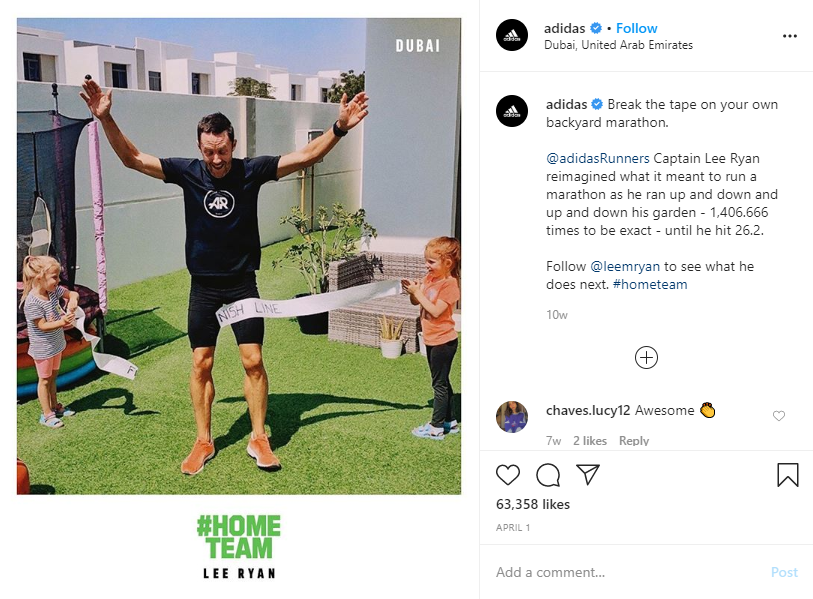Save the post with the bookmark icon
This screenshot has width=813, height=599.
788,475
